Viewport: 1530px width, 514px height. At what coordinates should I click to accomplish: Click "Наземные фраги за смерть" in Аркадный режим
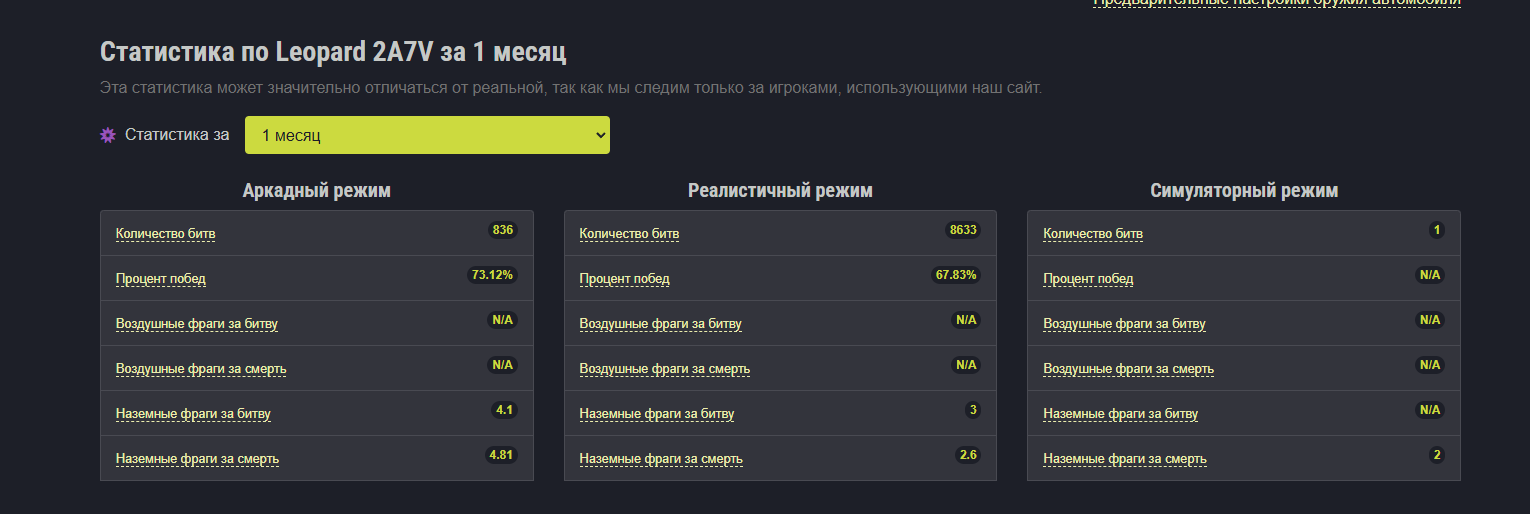click(197, 459)
